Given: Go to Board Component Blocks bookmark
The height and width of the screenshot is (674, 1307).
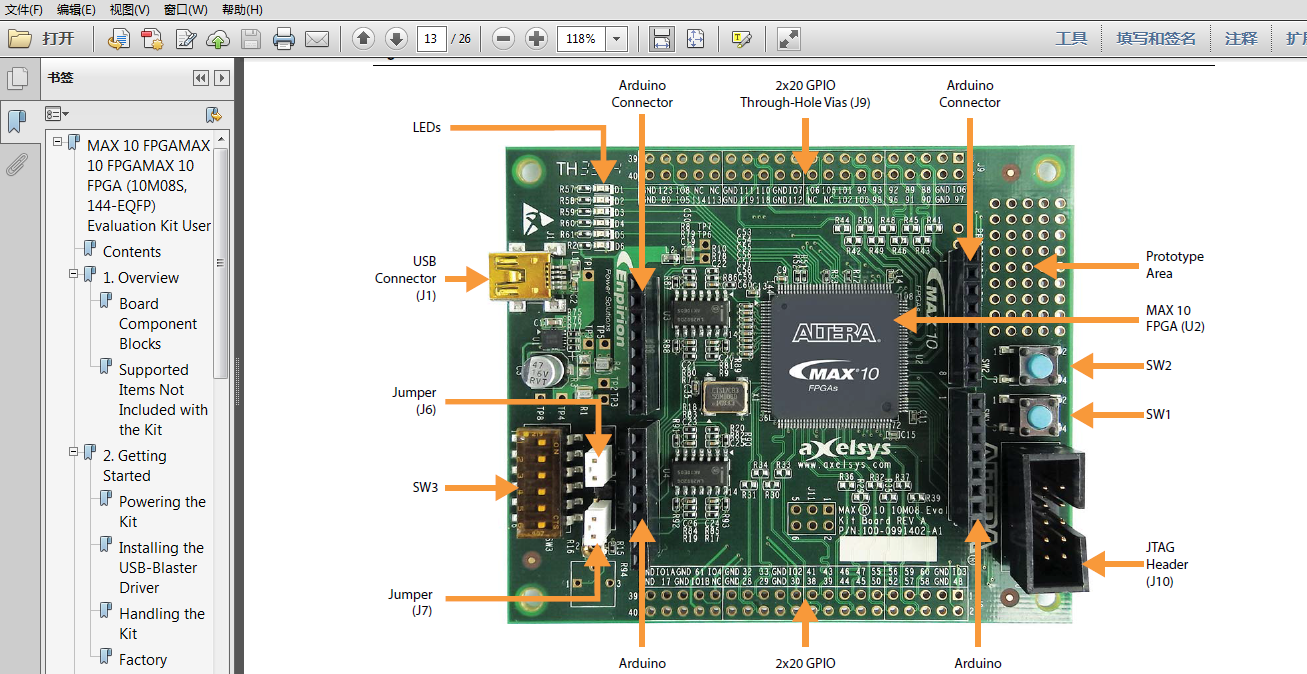Looking at the screenshot, I should pyautogui.click(x=158, y=324).
